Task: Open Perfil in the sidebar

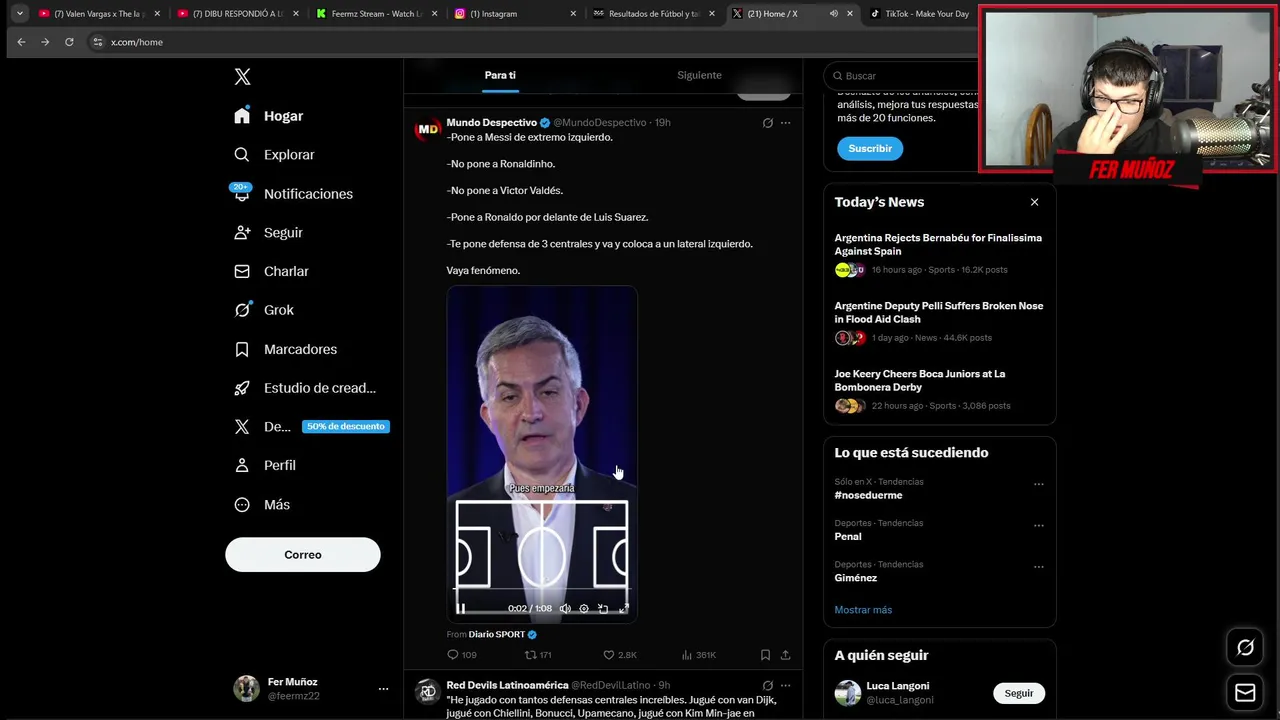Action: coord(265,465)
